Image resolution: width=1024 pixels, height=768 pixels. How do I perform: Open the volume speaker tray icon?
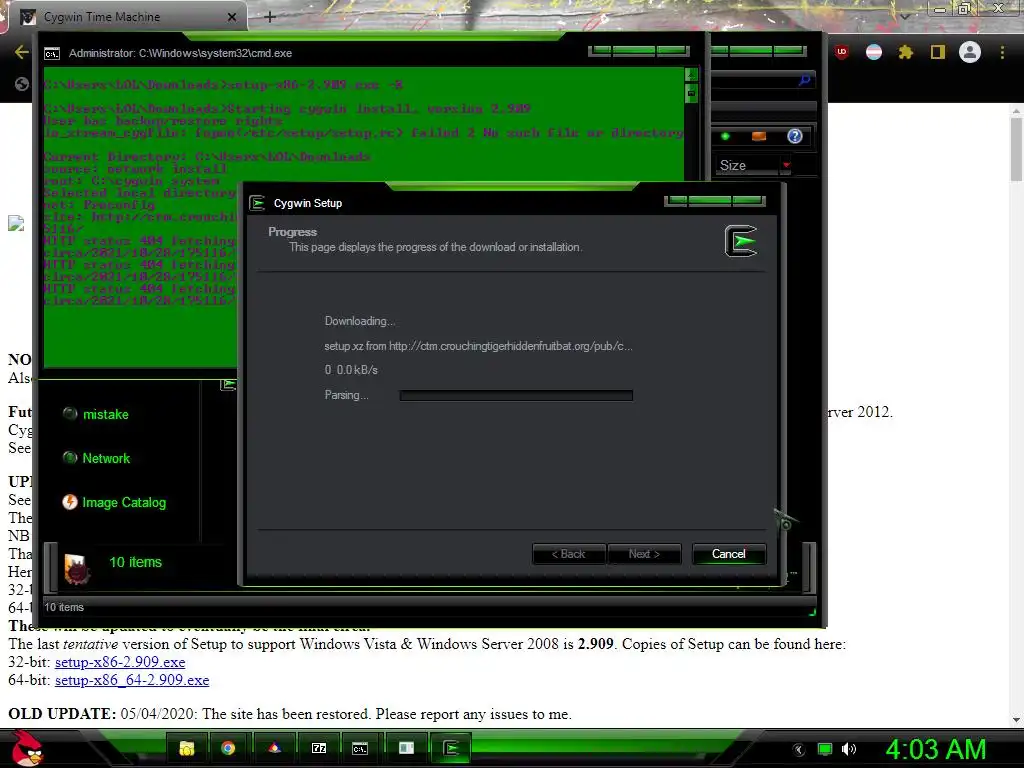pyautogui.click(x=848, y=750)
